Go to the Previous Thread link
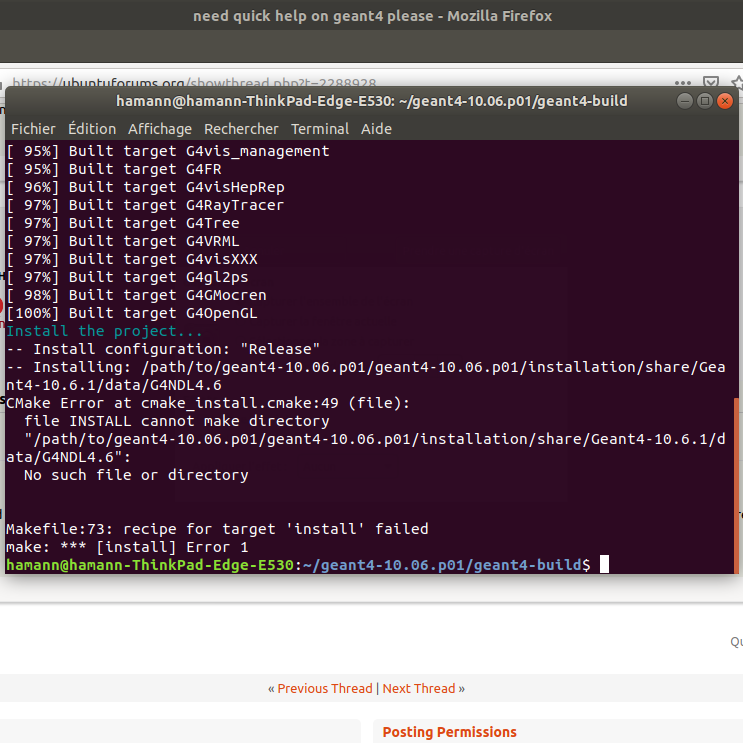Viewport: 743px width, 743px height. click(x=324, y=689)
